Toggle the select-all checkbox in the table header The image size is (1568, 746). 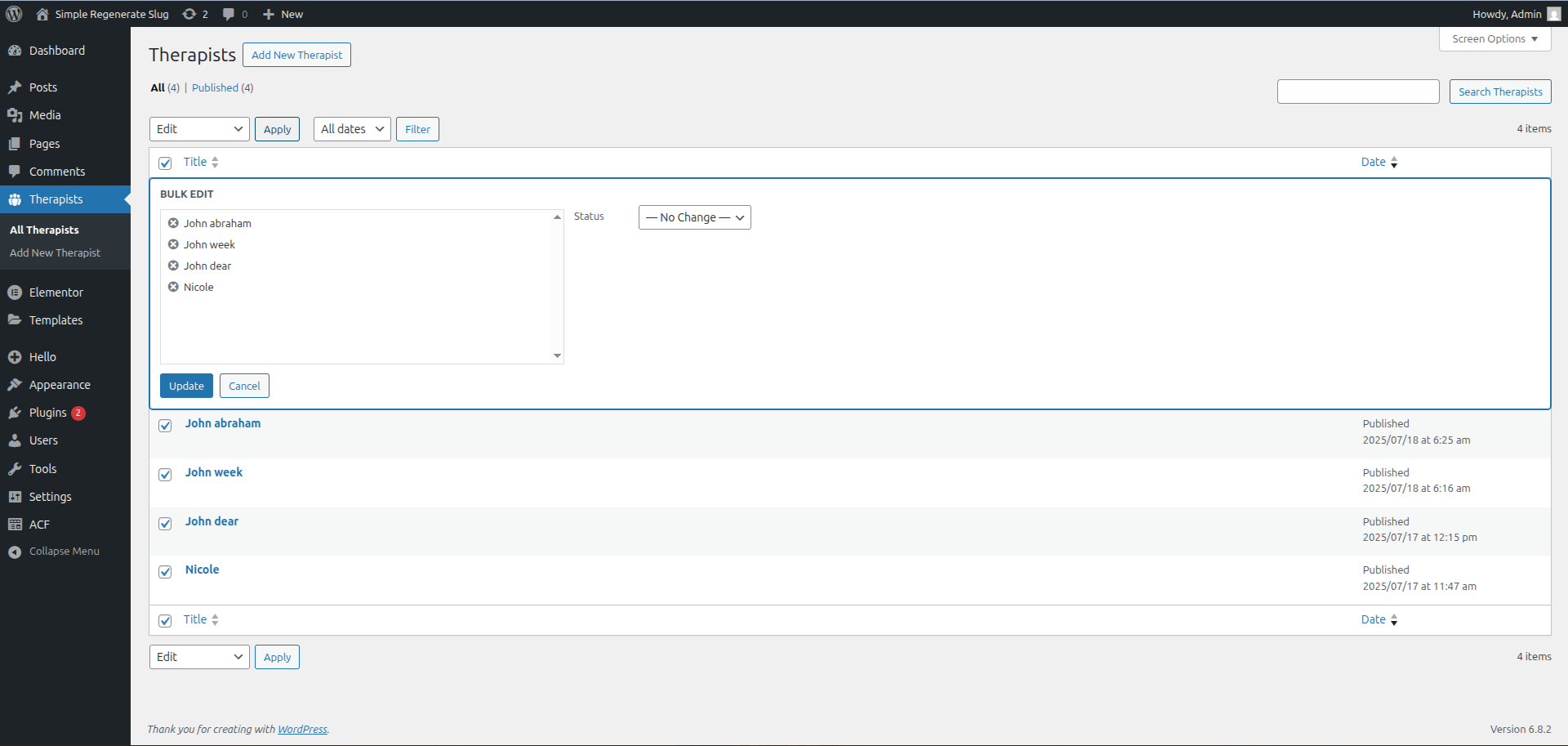point(165,163)
